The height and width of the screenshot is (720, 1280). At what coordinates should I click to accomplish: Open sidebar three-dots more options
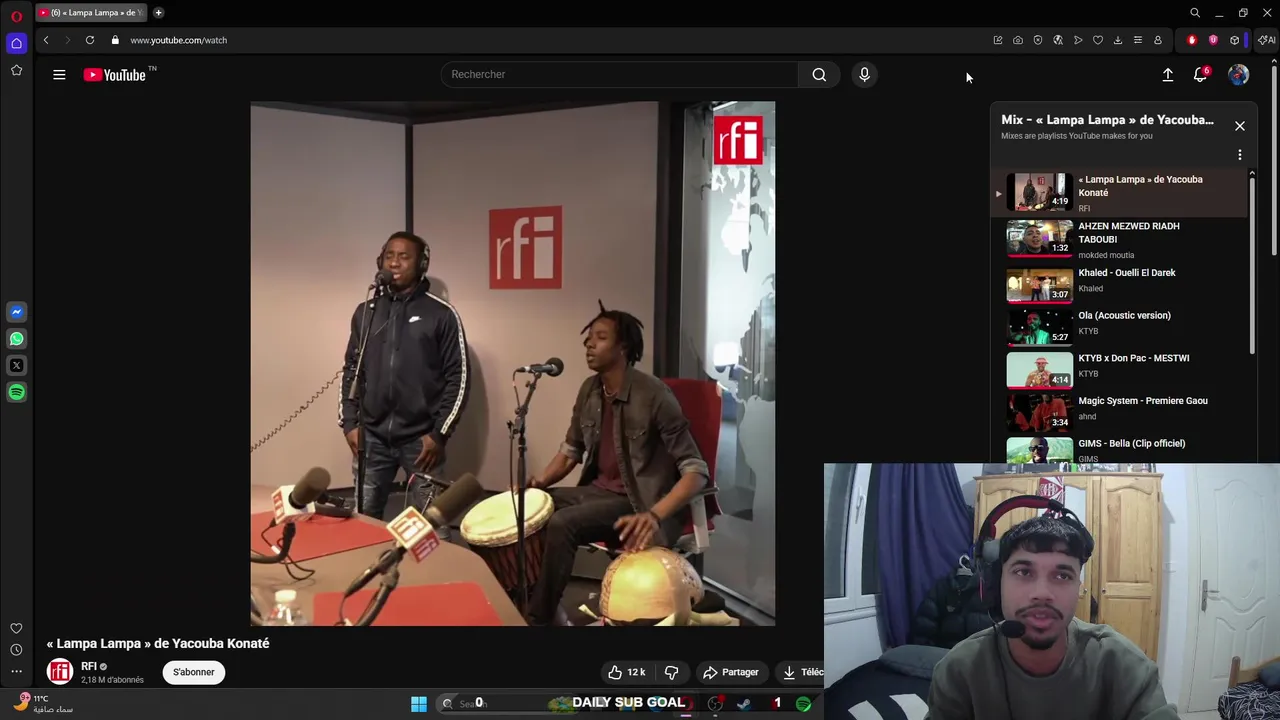click(x=16, y=671)
